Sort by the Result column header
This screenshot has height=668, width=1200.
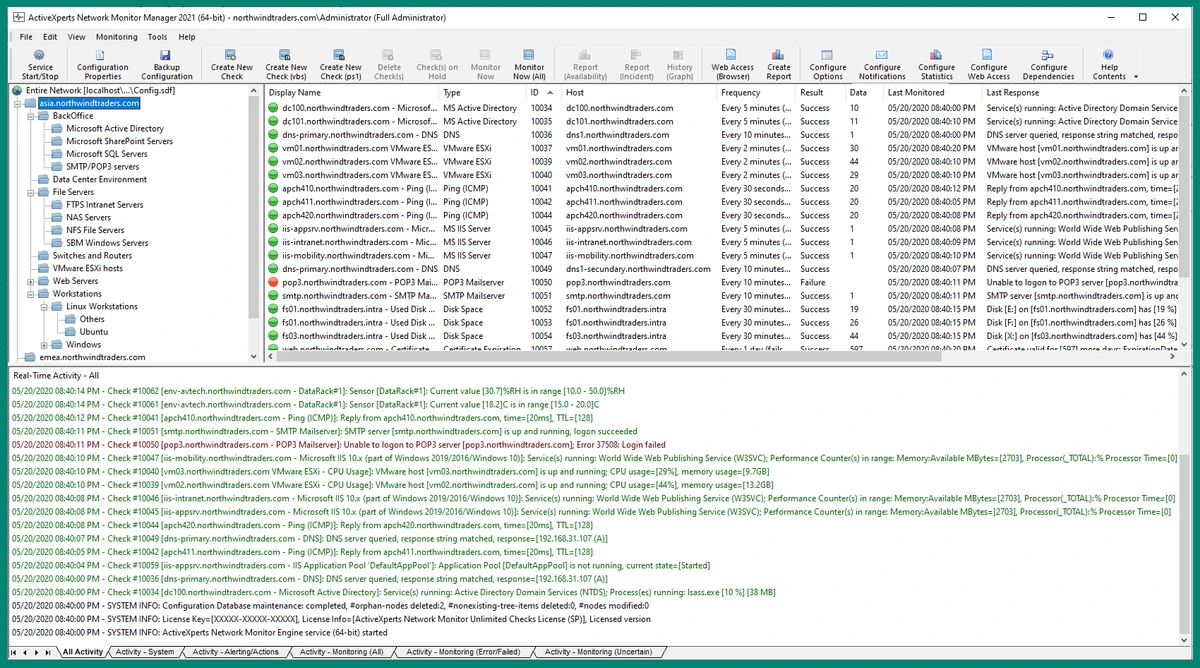(x=820, y=92)
